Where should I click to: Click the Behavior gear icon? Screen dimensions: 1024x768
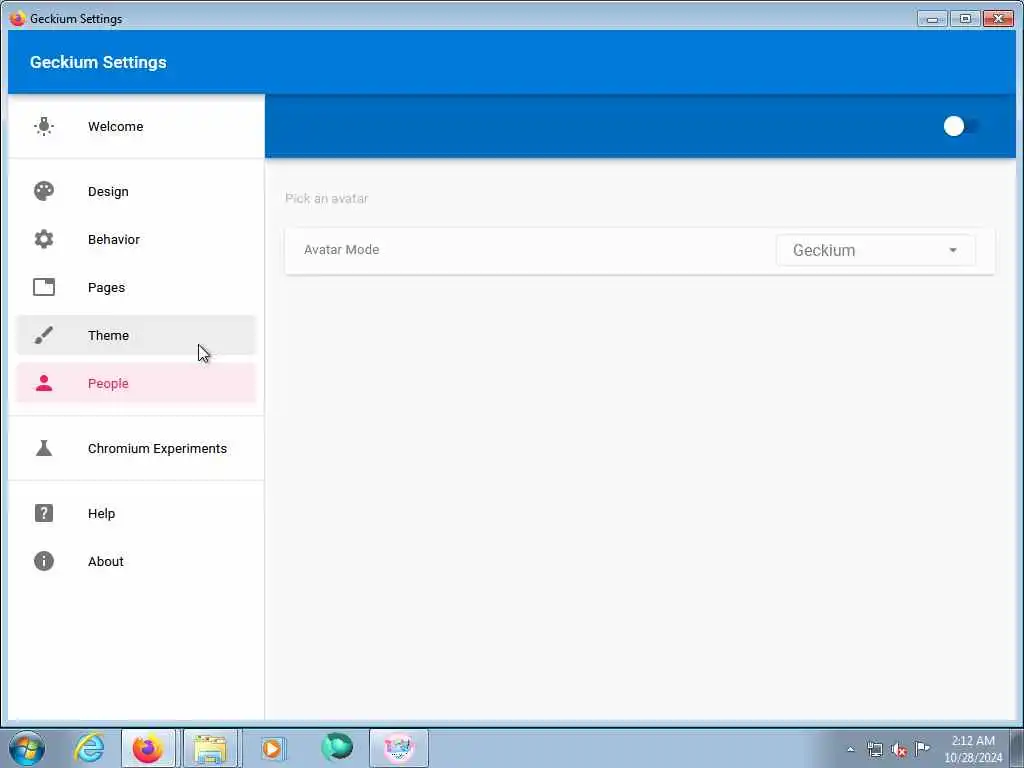tap(44, 239)
